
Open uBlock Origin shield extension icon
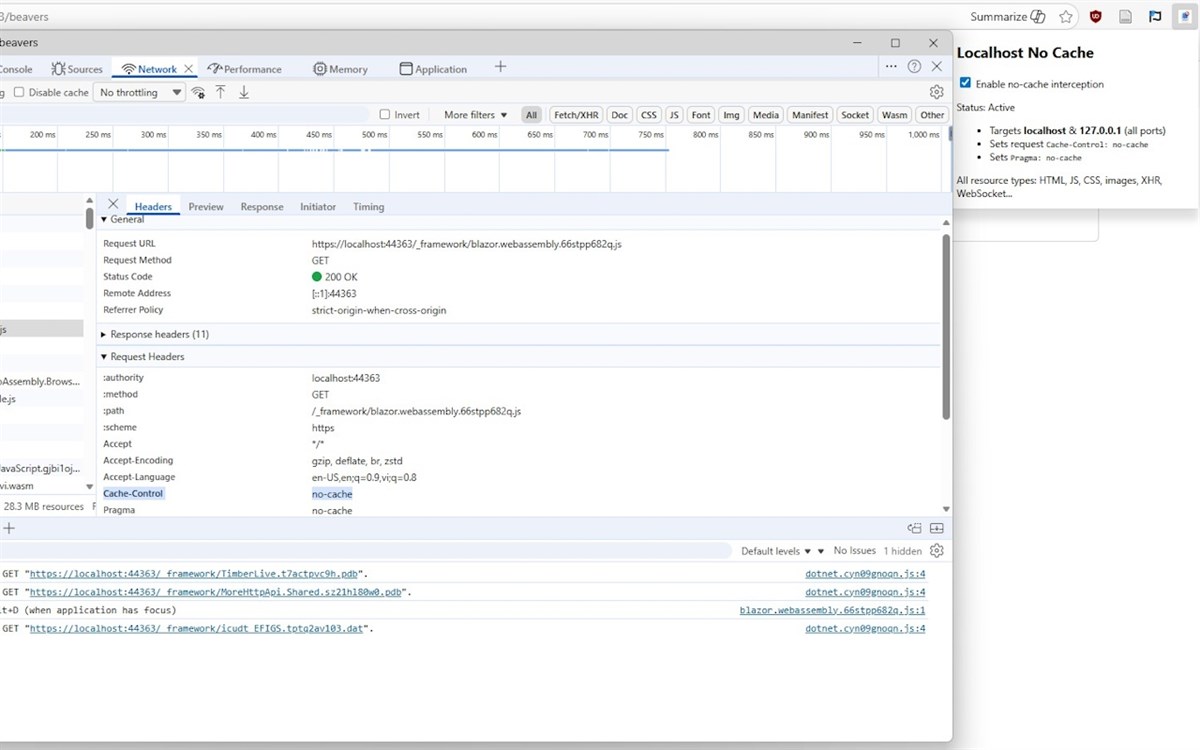(1096, 16)
